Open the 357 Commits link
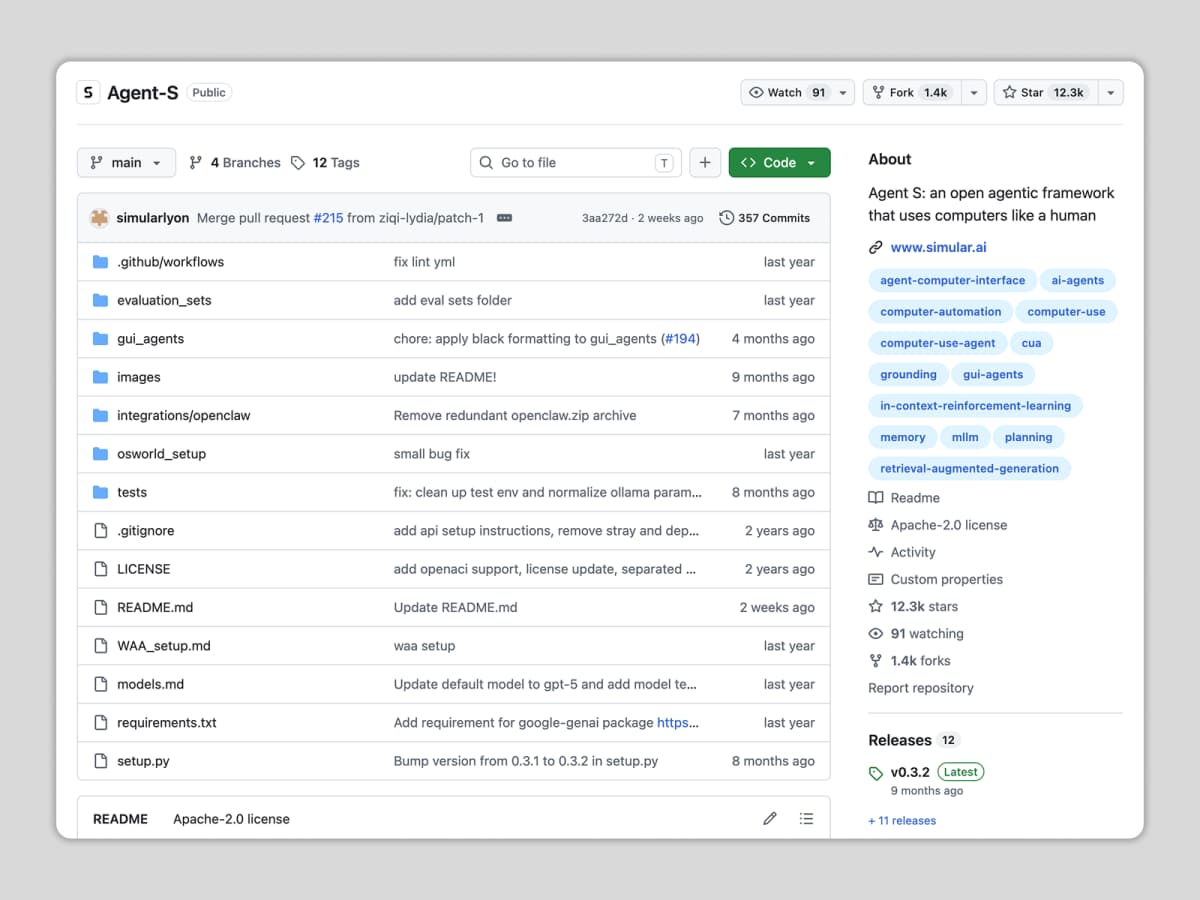 click(765, 218)
